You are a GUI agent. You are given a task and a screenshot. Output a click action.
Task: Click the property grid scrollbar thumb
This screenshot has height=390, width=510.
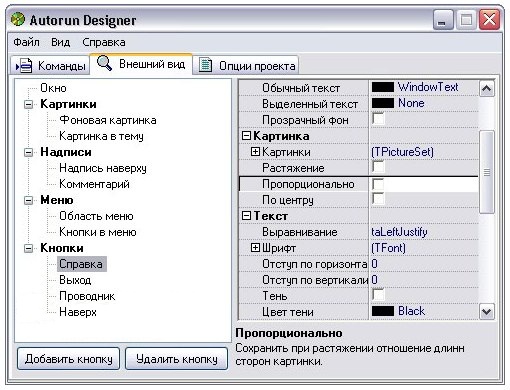click(x=487, y=172)
